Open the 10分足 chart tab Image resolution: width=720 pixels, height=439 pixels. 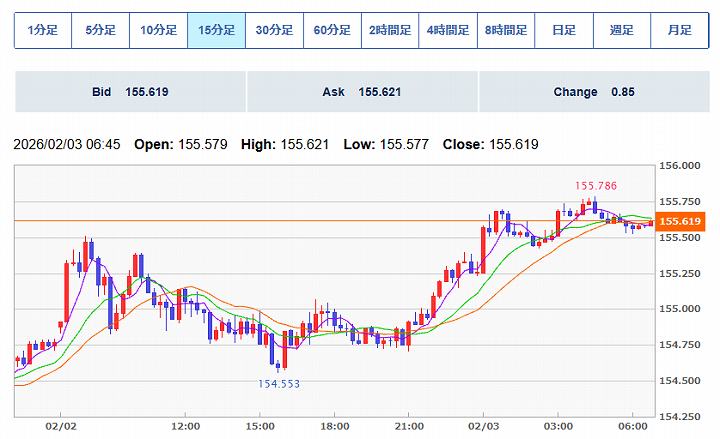pyautogui.click(x=159, y=30)
